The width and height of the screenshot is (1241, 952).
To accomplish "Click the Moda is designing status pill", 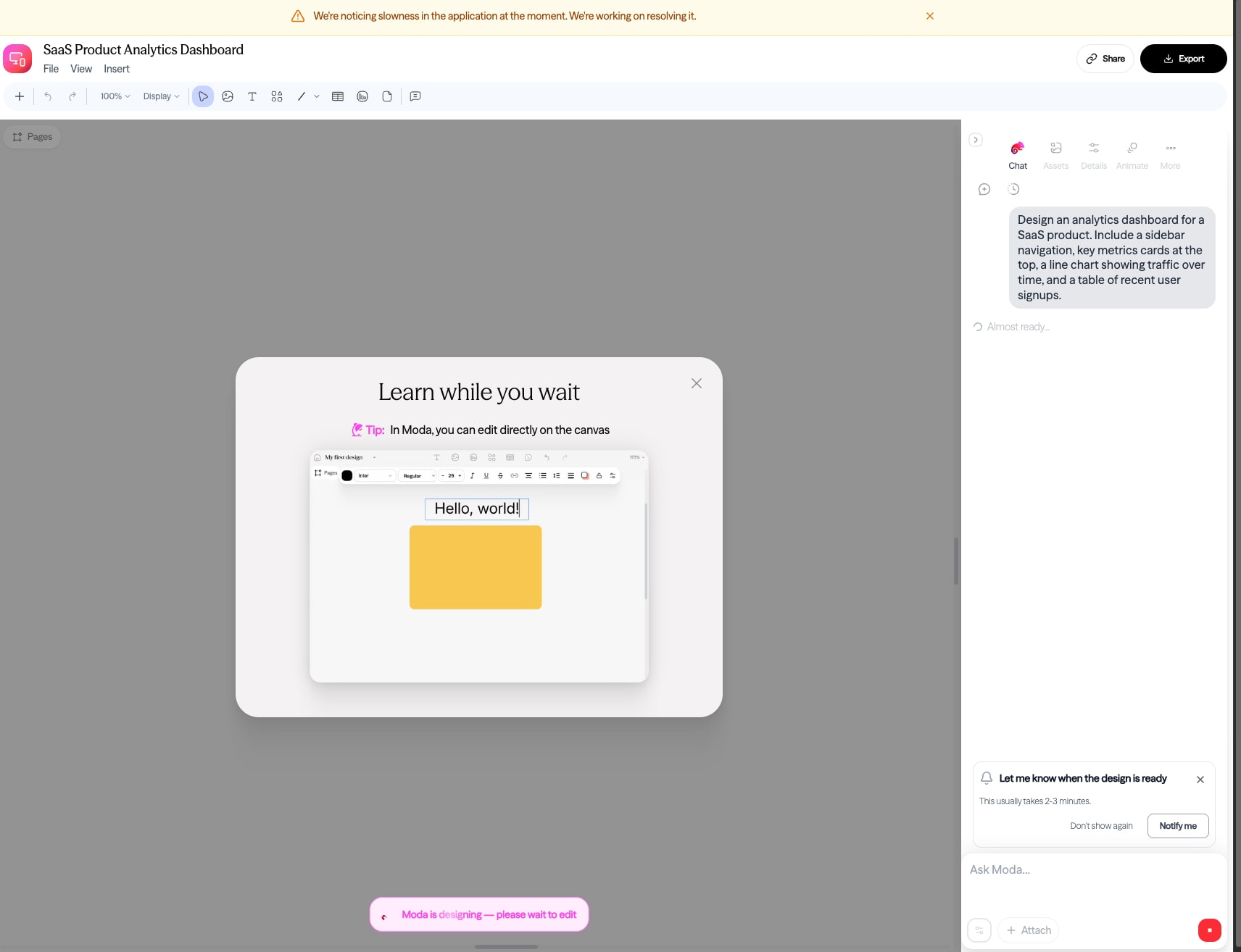I will (479, 914).
